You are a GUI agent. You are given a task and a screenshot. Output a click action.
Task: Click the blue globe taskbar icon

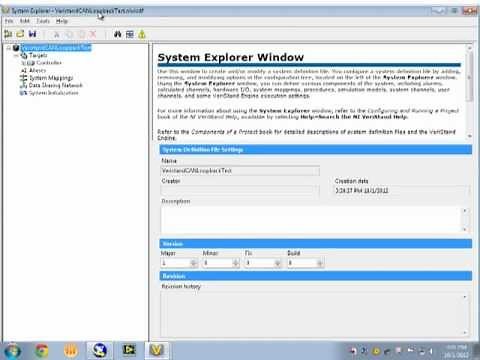coord(99,350)
